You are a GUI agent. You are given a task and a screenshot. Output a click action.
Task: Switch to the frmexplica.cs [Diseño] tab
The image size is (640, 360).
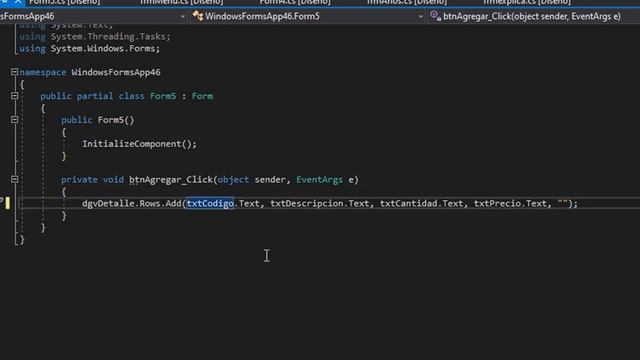coord(527,2)
